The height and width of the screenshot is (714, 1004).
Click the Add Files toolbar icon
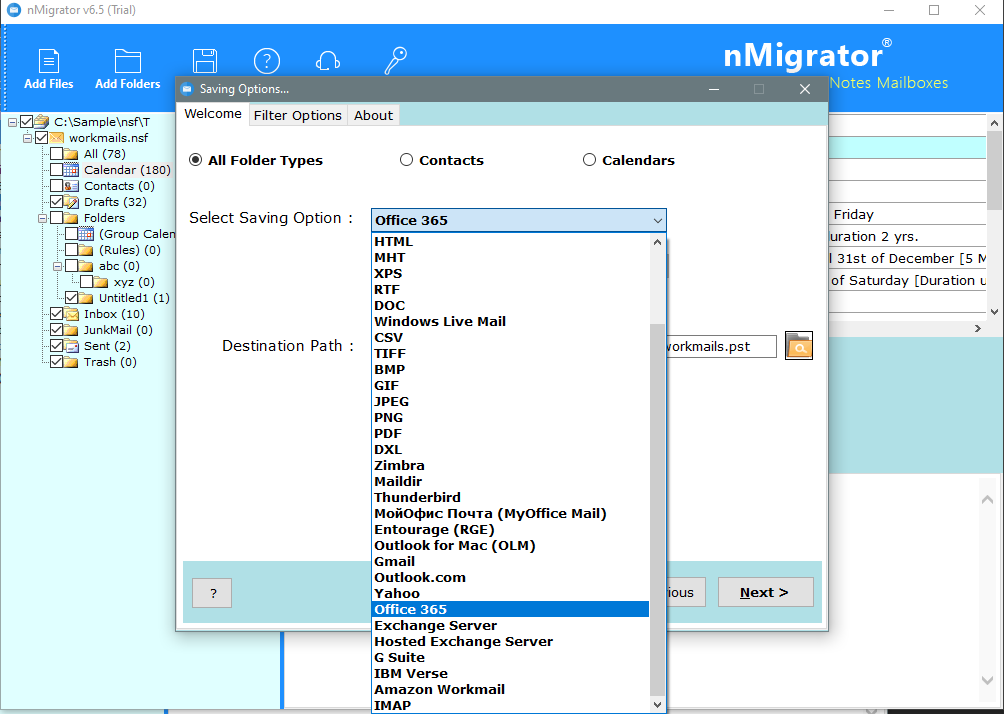pos(49,61)
